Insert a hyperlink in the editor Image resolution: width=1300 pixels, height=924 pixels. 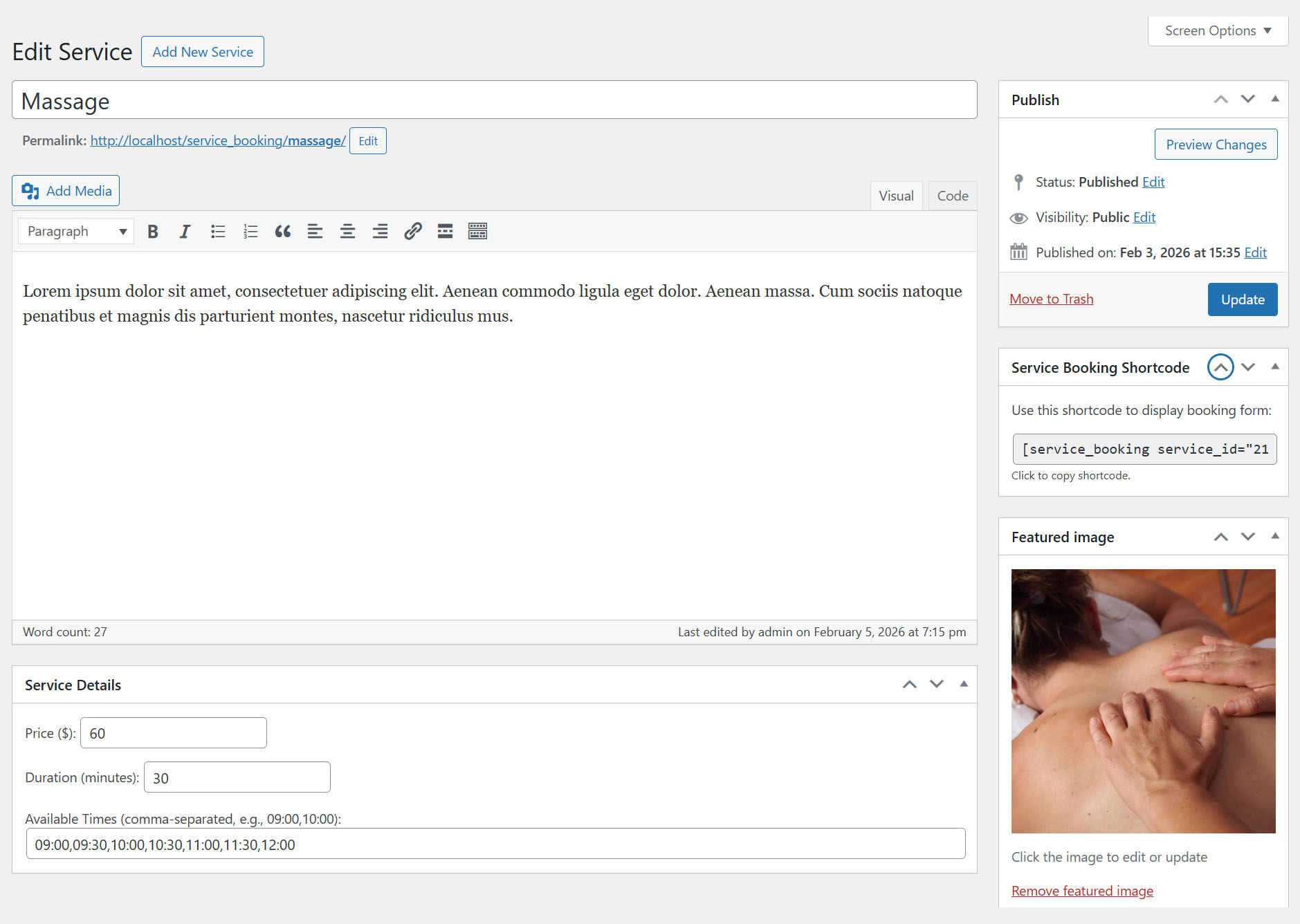pos(412,231)
